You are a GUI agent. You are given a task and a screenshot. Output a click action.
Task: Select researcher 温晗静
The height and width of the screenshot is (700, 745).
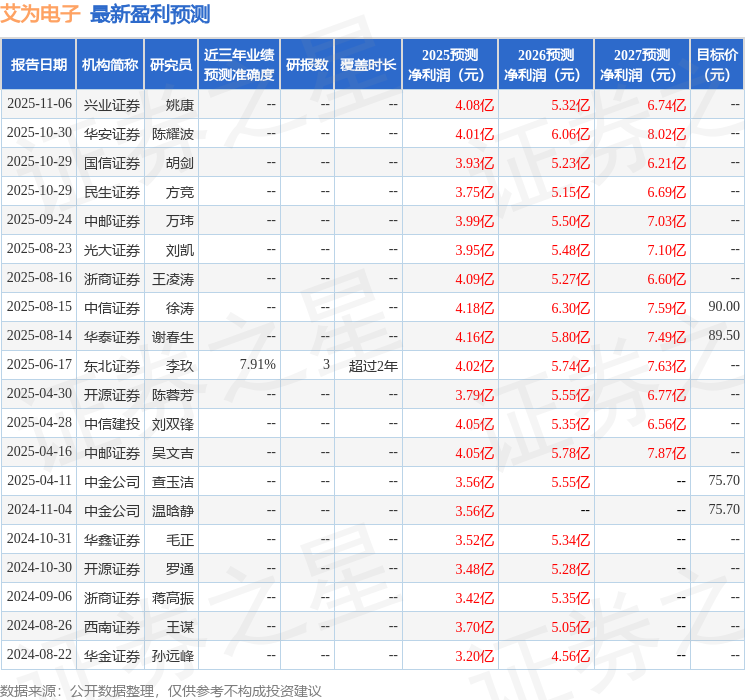click(x=173, y=511)
